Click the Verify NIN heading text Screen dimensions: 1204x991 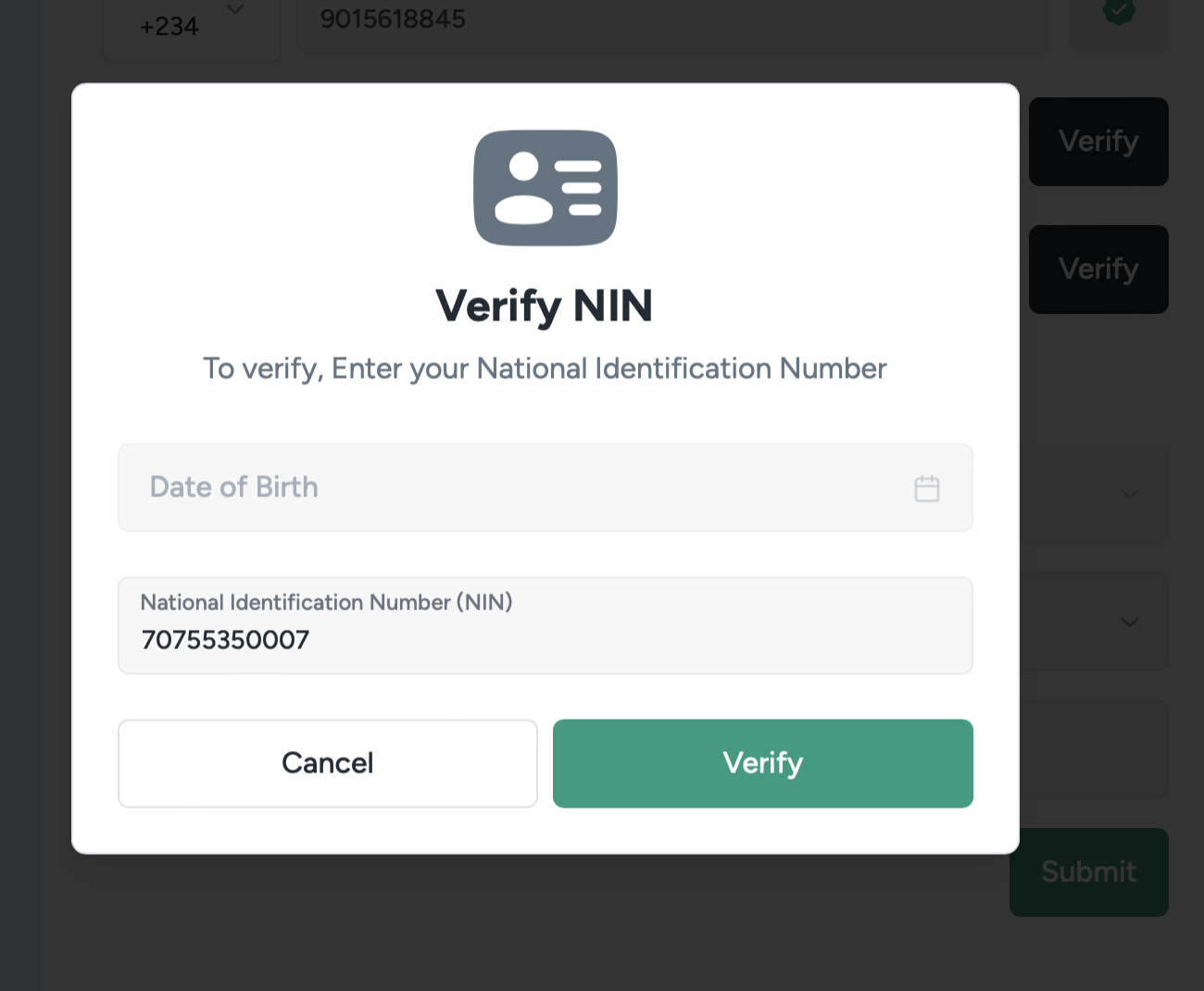(545, 306)
